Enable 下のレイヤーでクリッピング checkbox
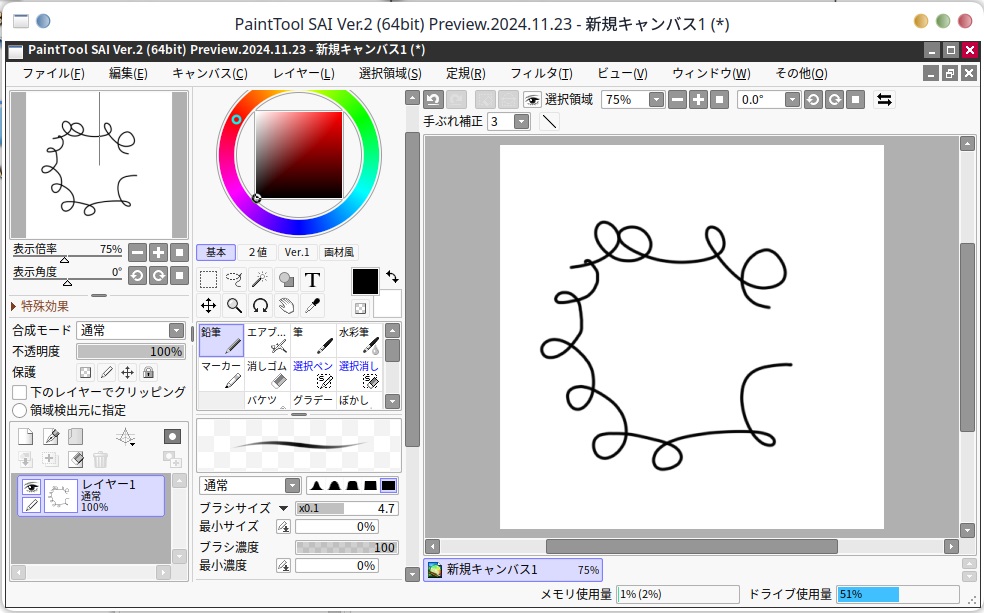This screenshot has height=613, width=984. point(20,392)
